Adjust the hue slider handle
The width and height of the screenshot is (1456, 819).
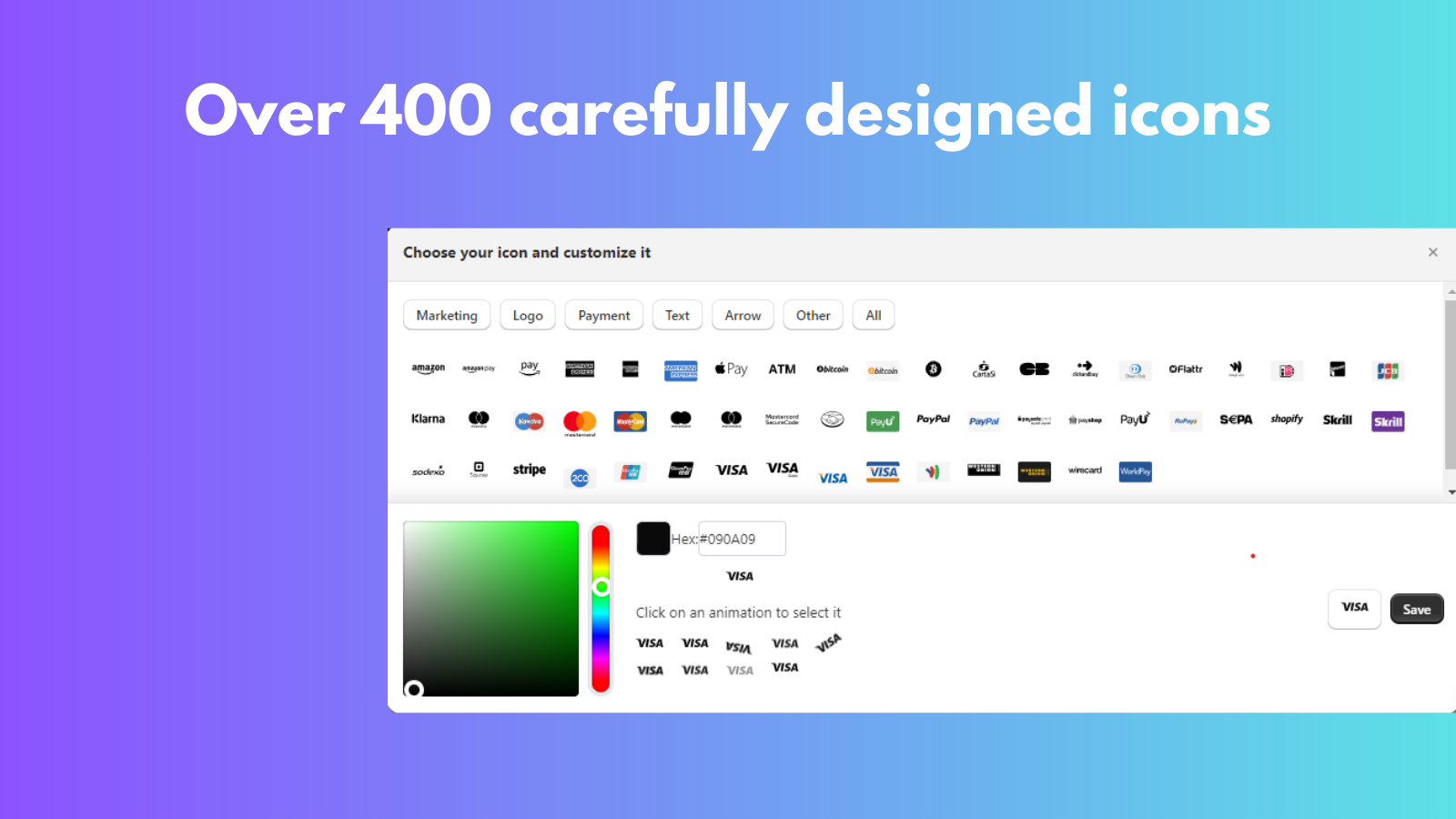(x=601, y=589)
